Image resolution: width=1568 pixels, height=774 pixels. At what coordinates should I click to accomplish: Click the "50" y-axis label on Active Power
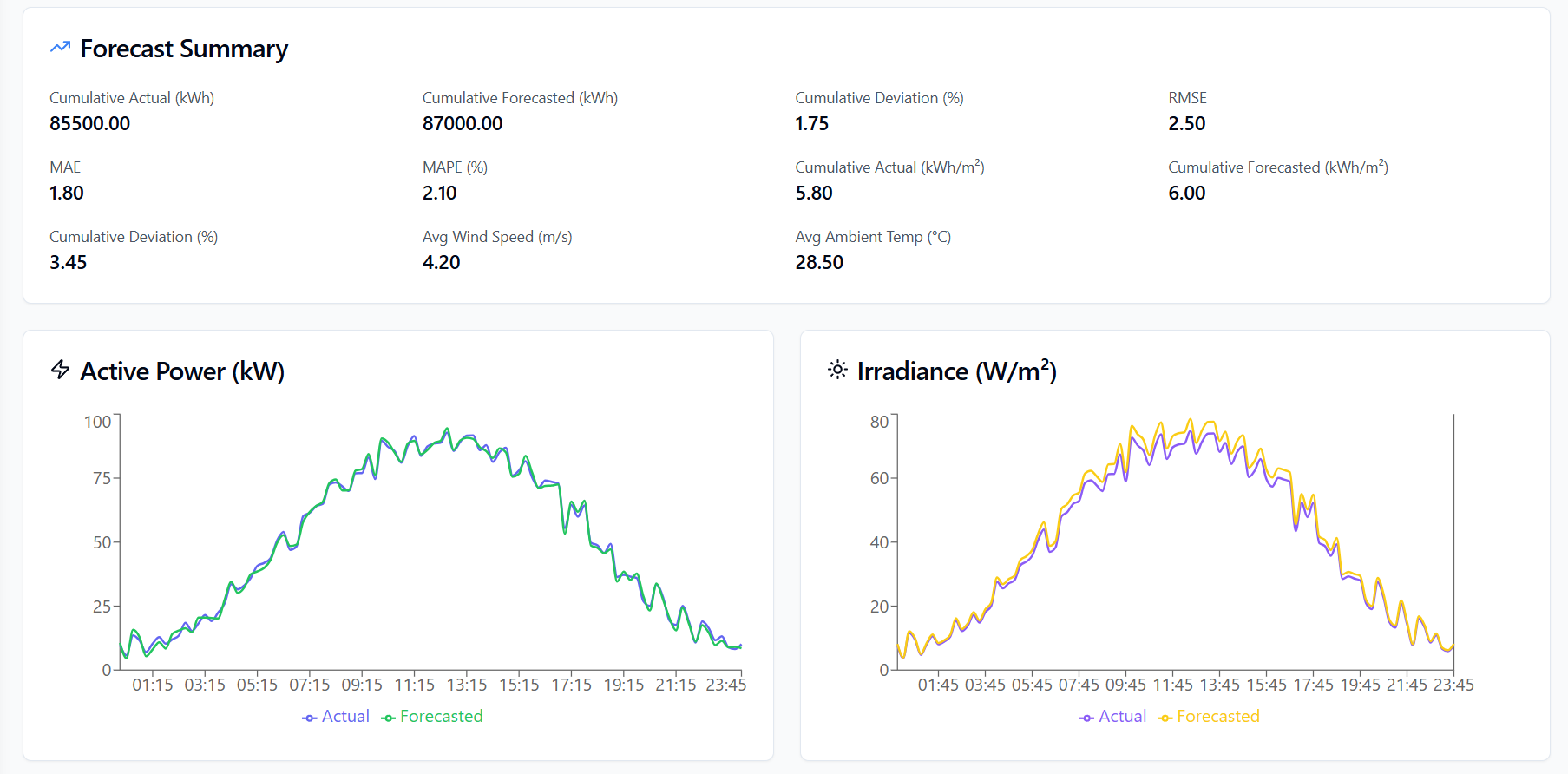click(102, 542)
